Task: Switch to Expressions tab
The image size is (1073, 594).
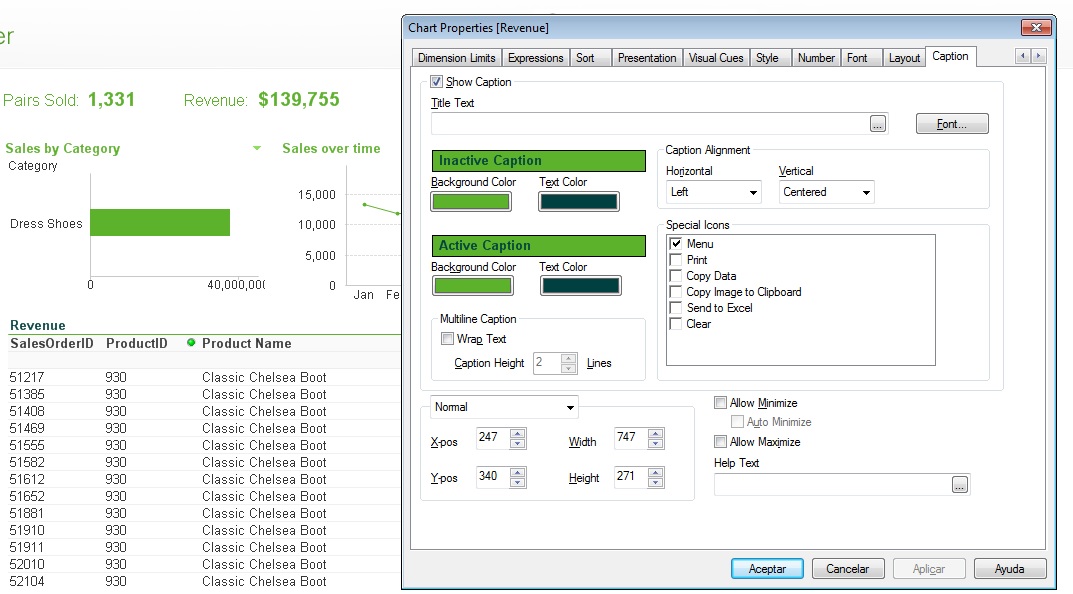Action: (x=535, y=58)
